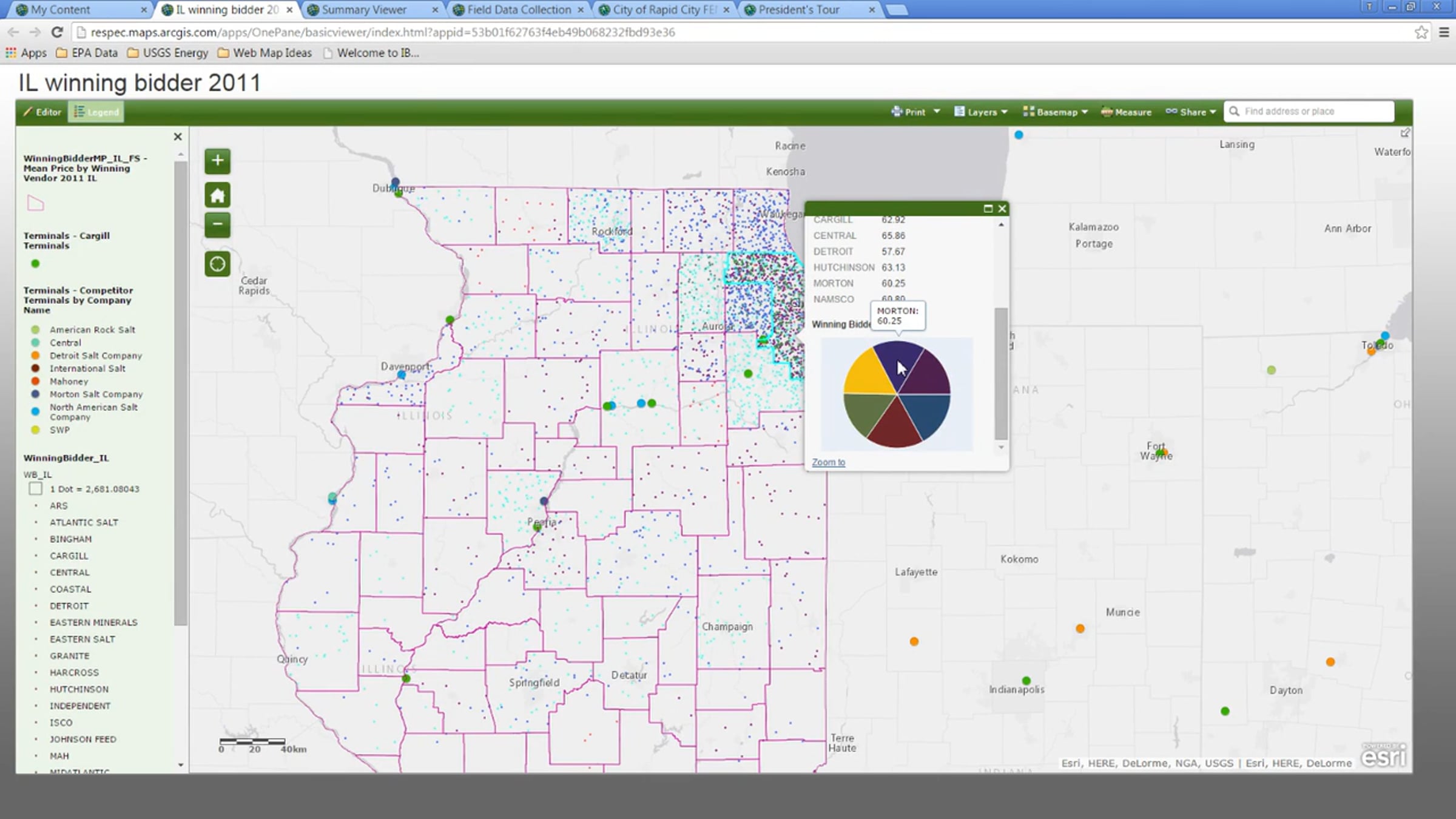Activate the Measure tool
Screen dimensions: 1456x819
pos(1127,112)
